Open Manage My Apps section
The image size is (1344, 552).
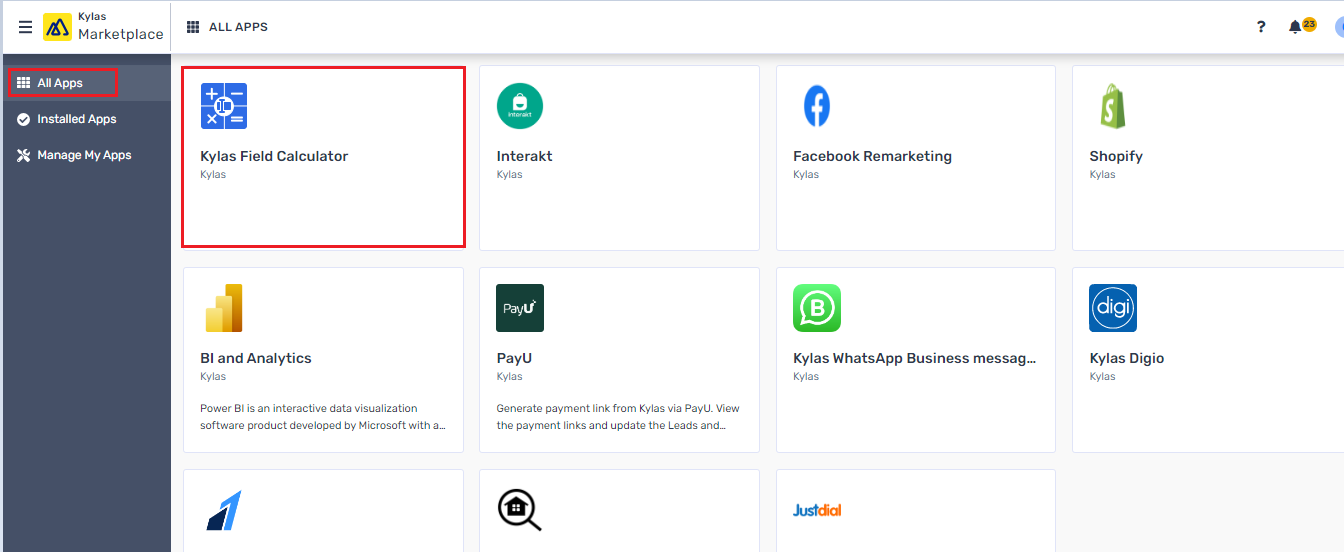(x=84, y=155)
